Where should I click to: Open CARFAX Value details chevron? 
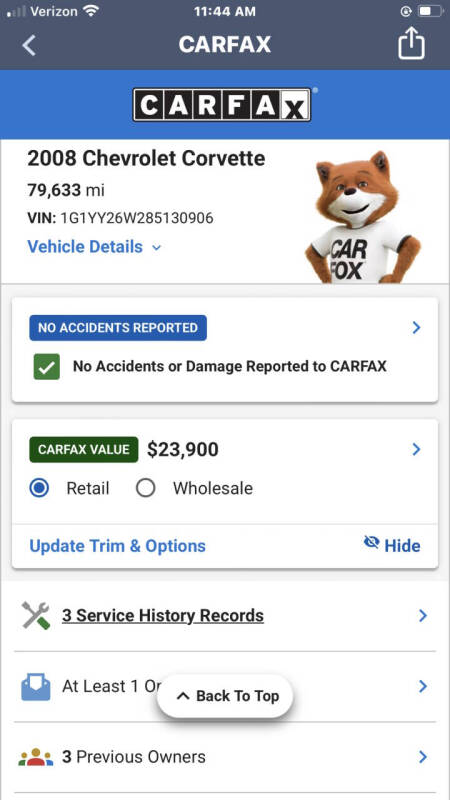pyautogui.click(x=416, y=449)
